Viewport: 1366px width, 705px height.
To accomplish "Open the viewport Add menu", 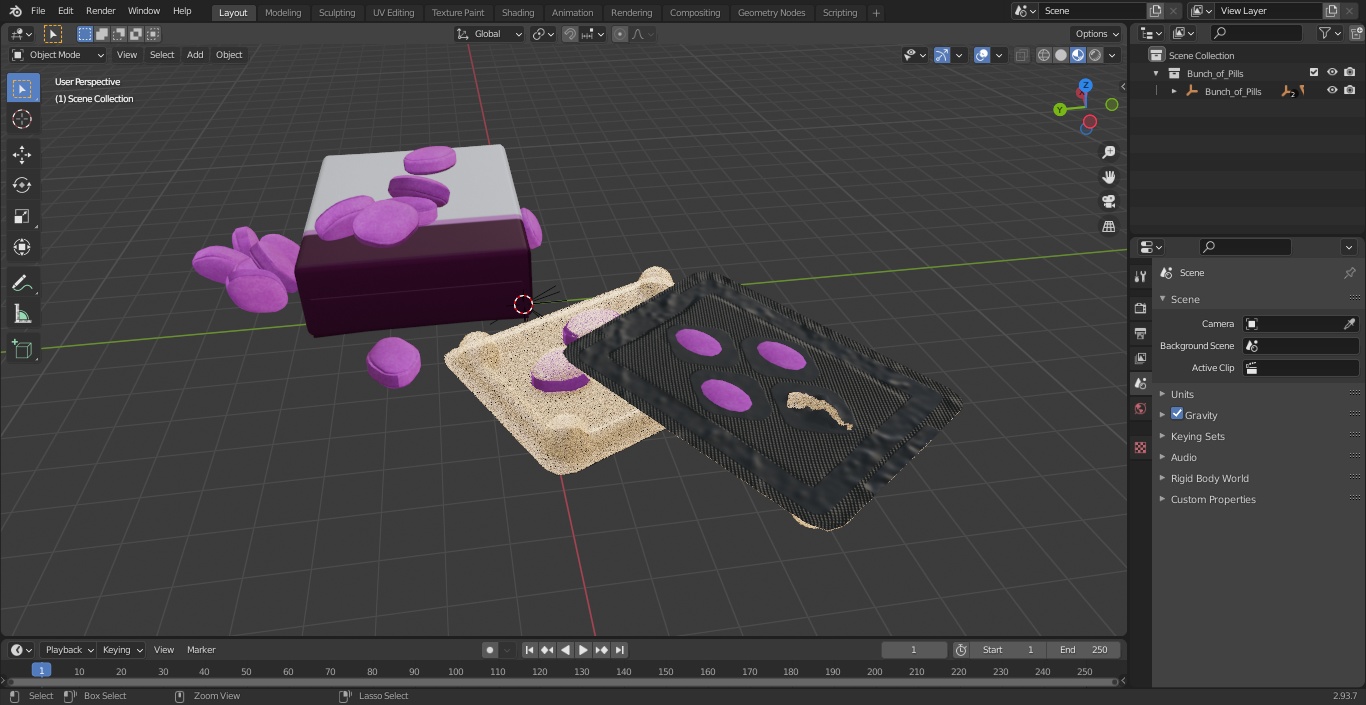I will pos(195,55).
